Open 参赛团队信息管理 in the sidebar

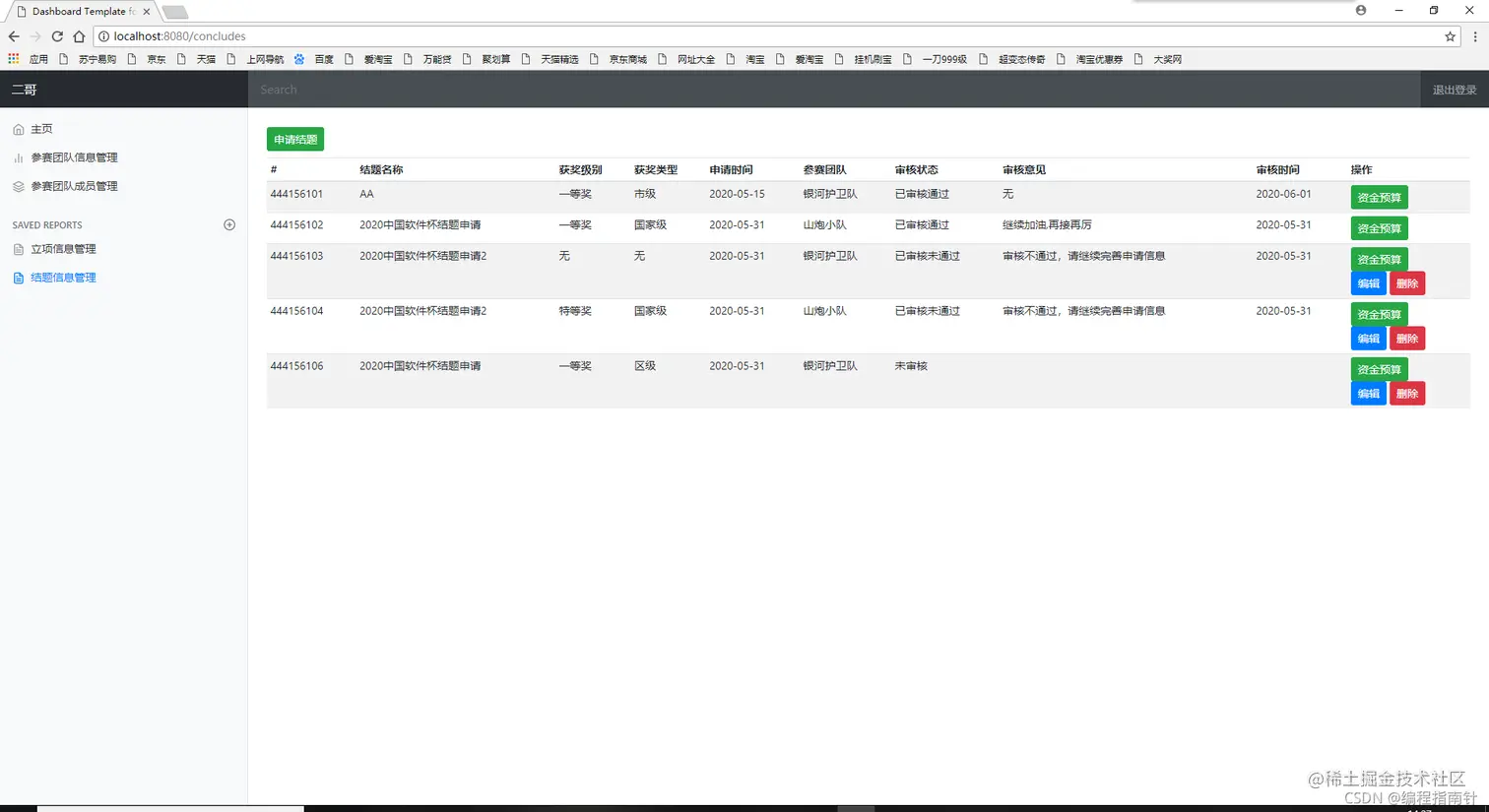click(x=74, y=157)
